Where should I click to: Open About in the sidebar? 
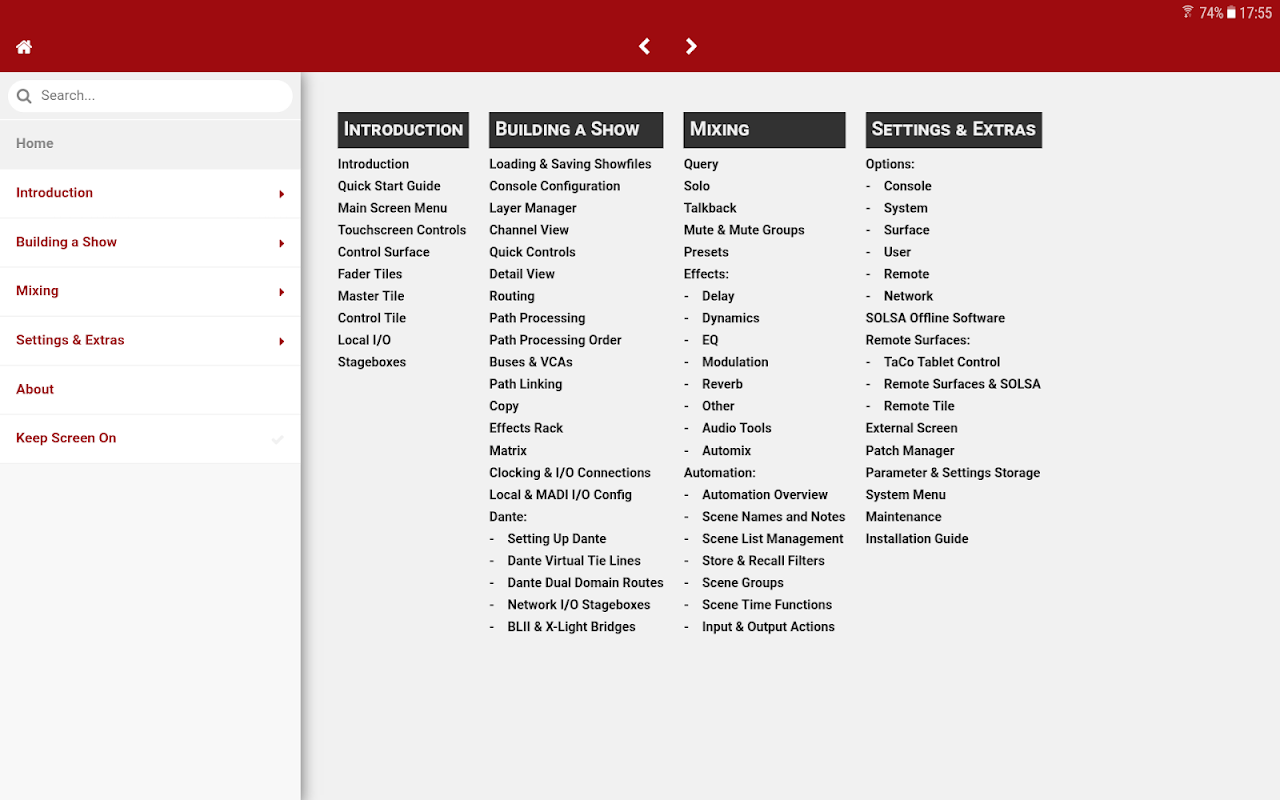click(150, 389)
